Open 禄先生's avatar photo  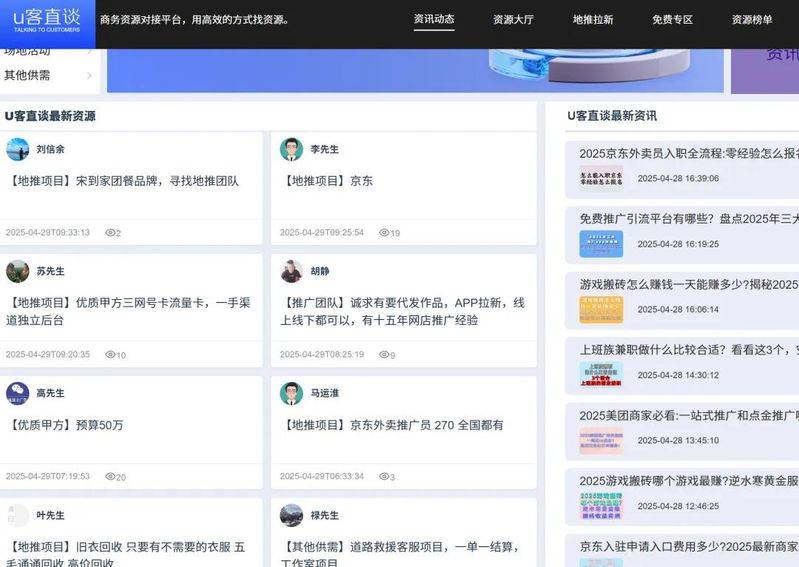[x=291, y=515]
